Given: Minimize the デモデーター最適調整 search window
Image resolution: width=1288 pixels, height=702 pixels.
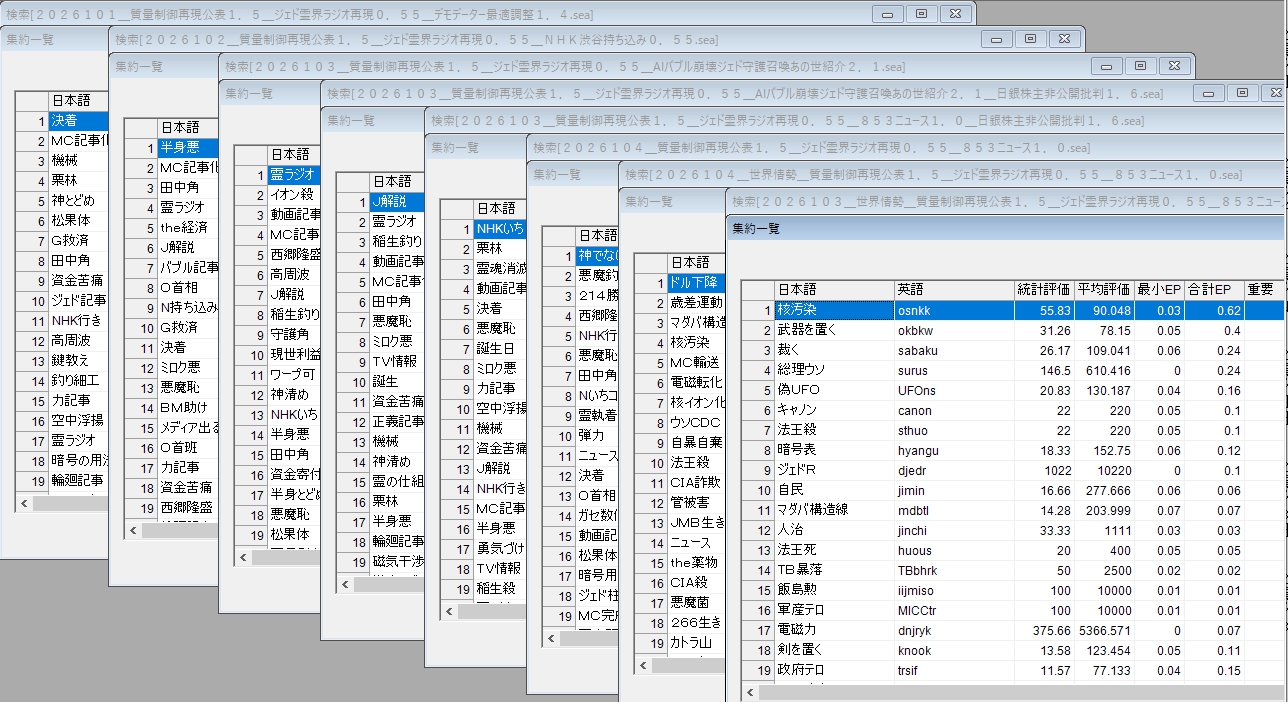Looking at the screenshot, I should click(x=887, y=13).
